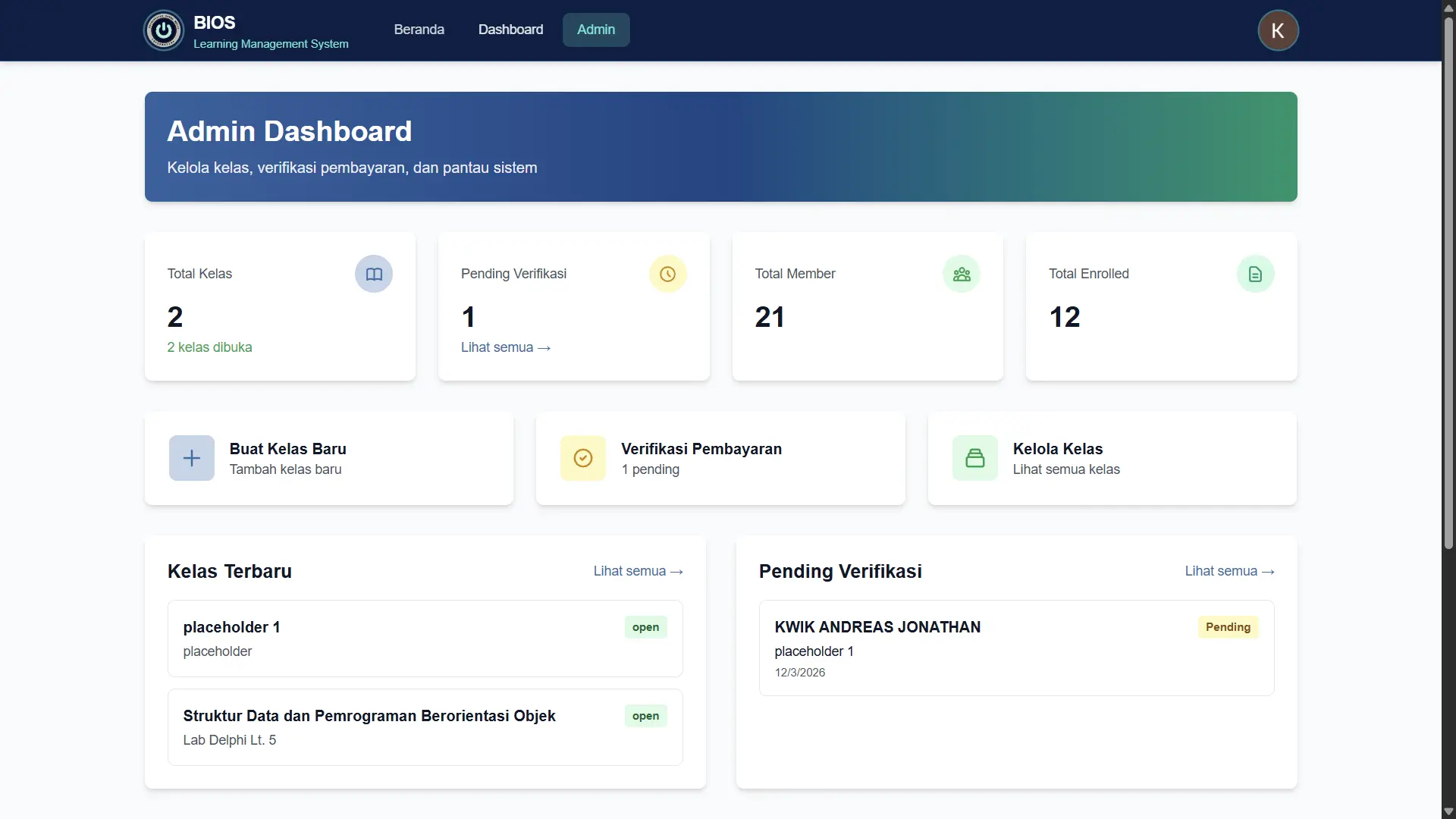Click the green Kelola Kelas icon

pos(975,458)
